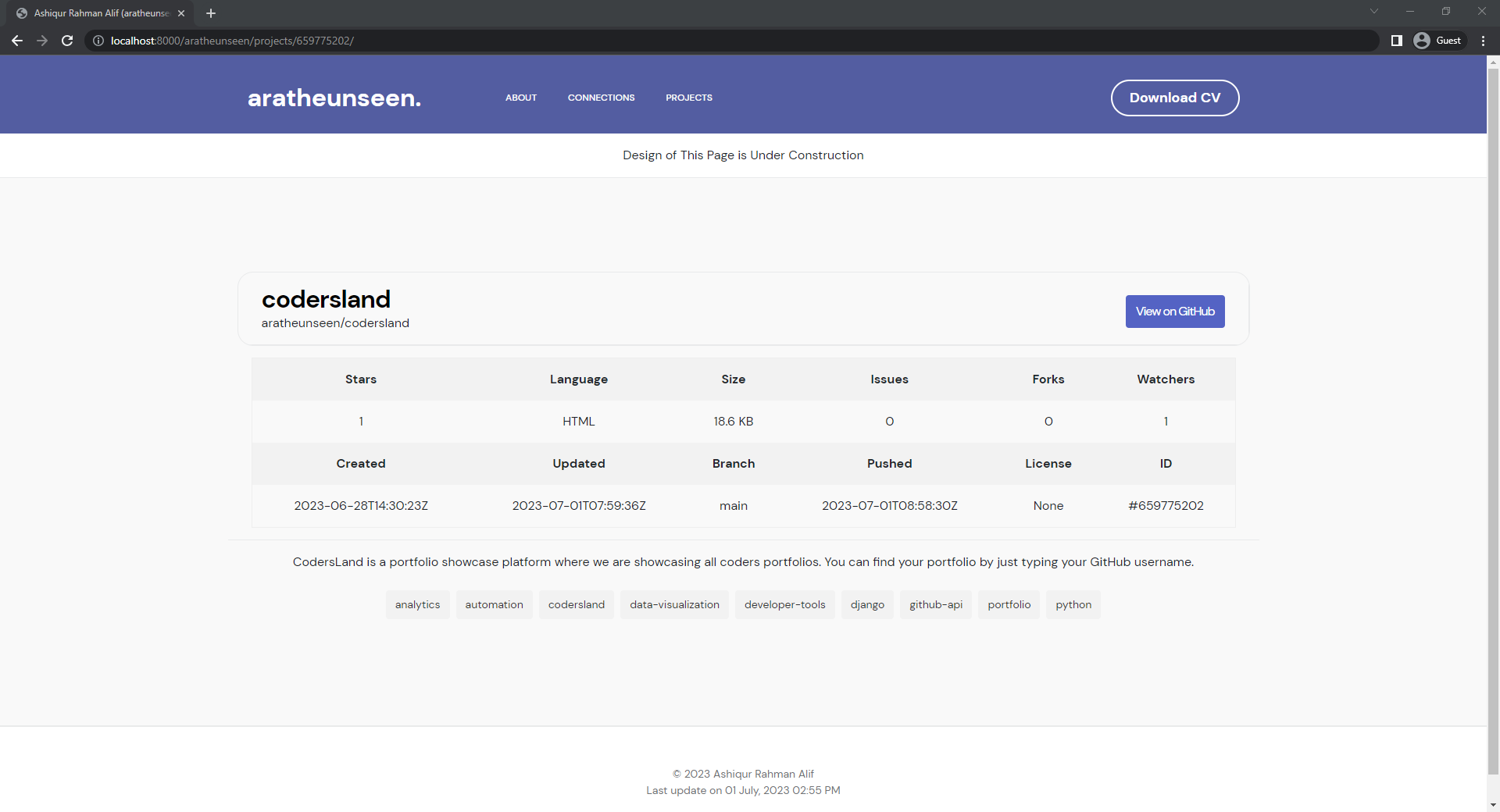Reload the current page
1500x812 pixels.
(67, 41)
